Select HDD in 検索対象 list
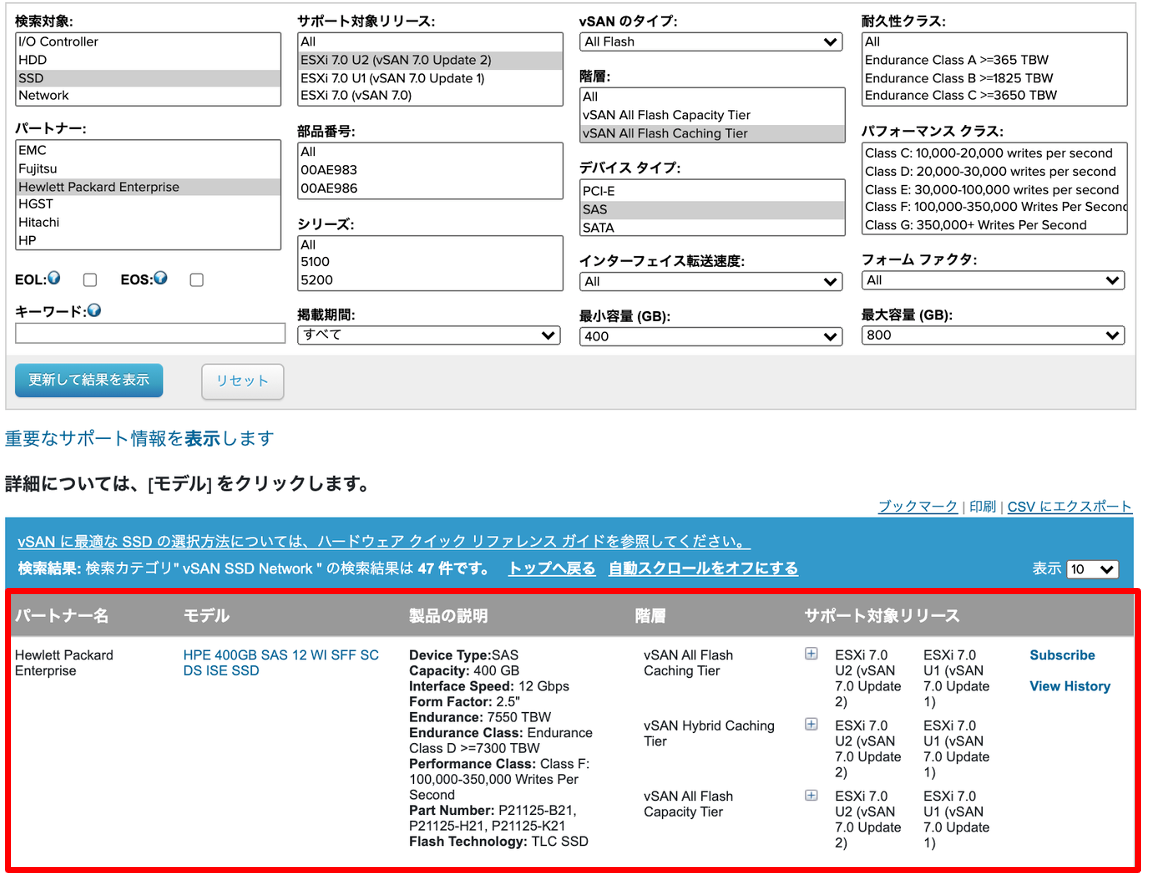The width and height of the screenshot is (1150, 876). (x=147, y=60)
